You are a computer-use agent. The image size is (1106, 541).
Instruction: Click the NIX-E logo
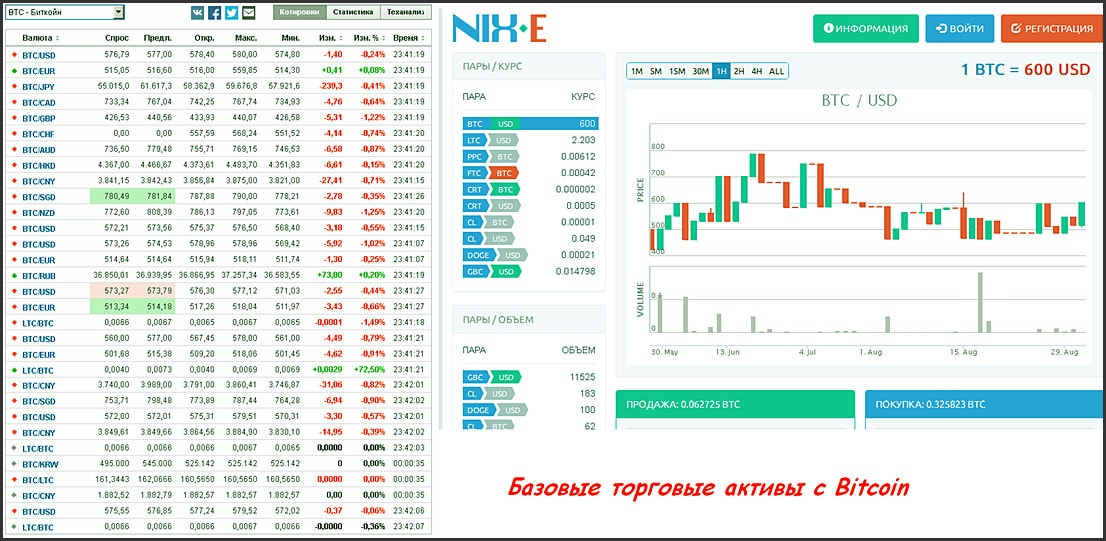(x=499, y=28)
